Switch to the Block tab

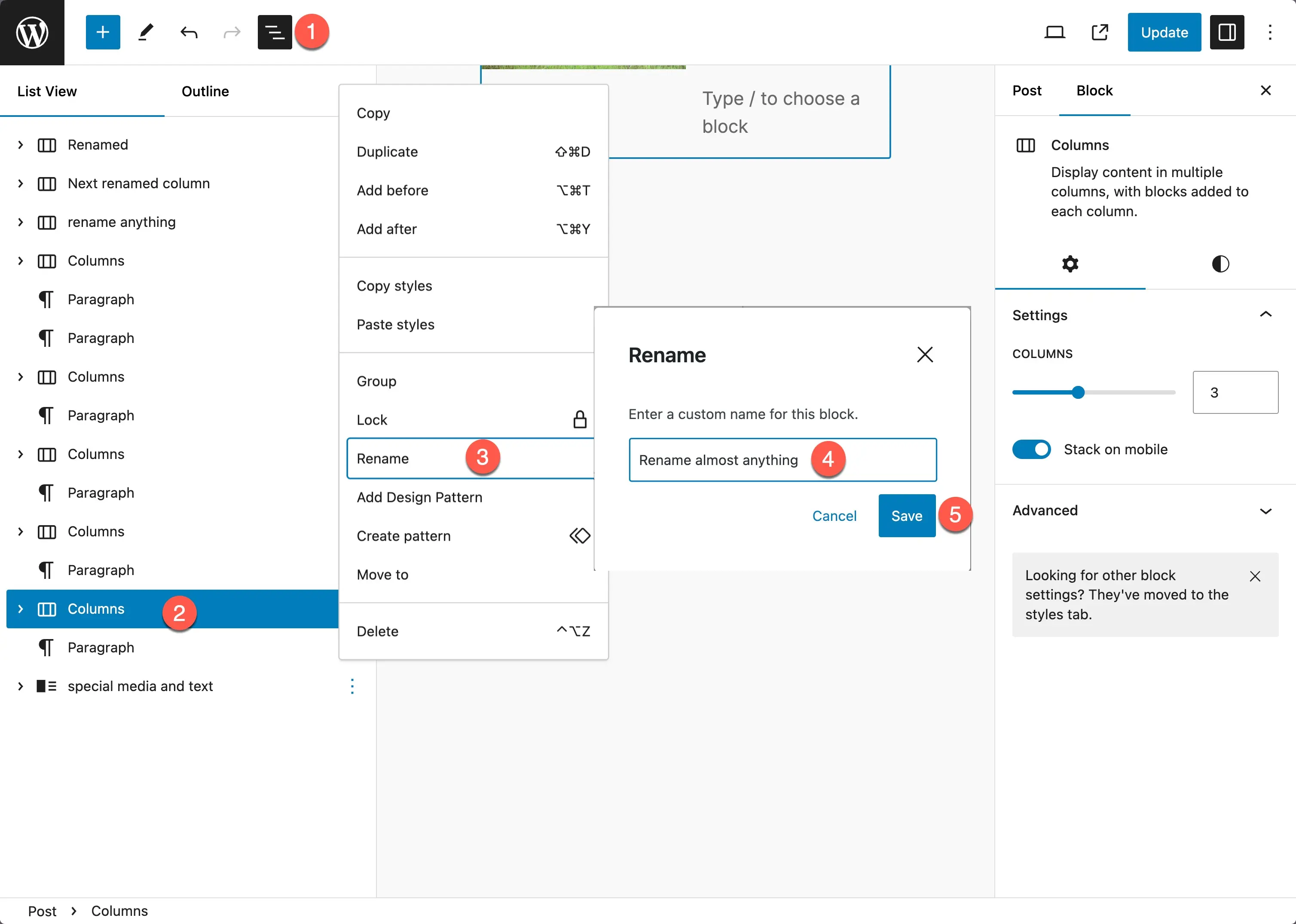click(1095, 91)
